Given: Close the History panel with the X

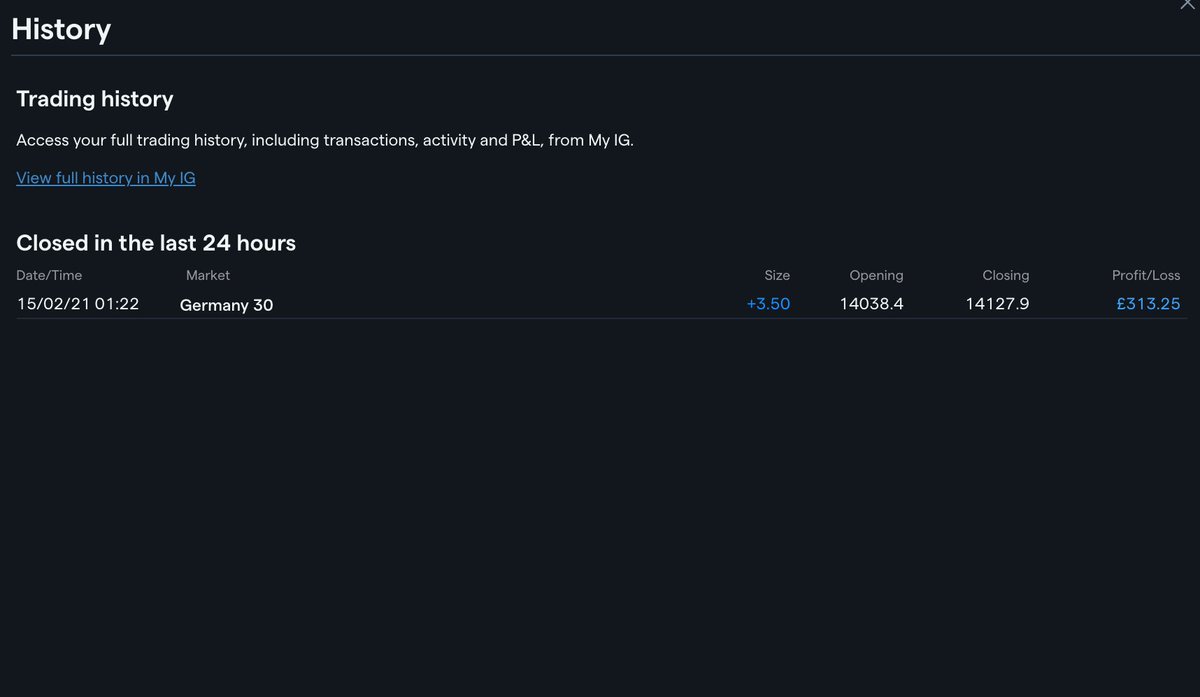Looking at the screenshot, I should coord(1187,4).
